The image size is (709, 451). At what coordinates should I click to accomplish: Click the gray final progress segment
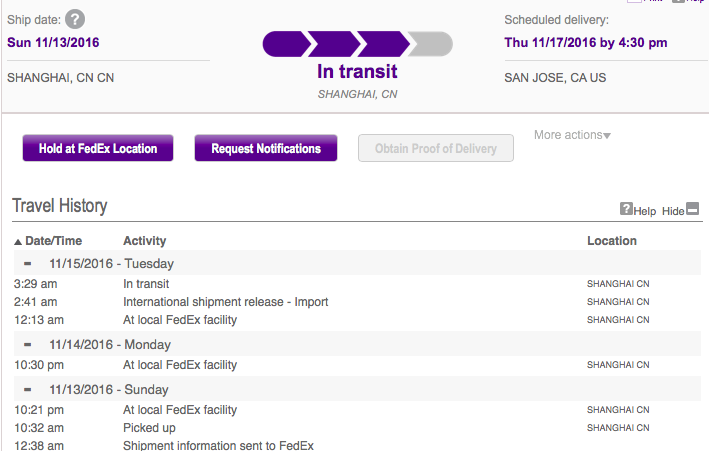(x=430, y=44)
